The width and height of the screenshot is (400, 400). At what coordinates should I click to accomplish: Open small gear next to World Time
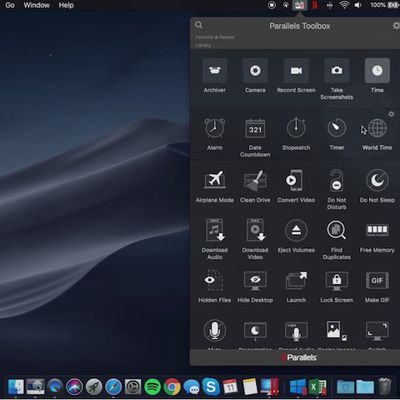click(391, 114)
